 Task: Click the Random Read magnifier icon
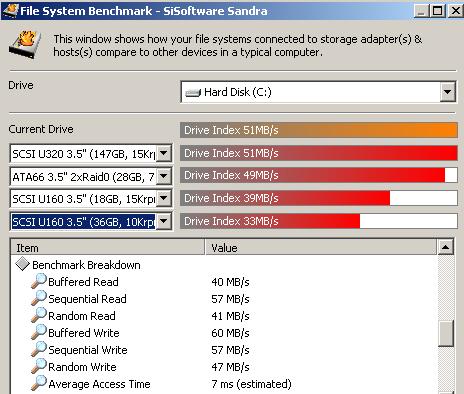tap(39, 315)
